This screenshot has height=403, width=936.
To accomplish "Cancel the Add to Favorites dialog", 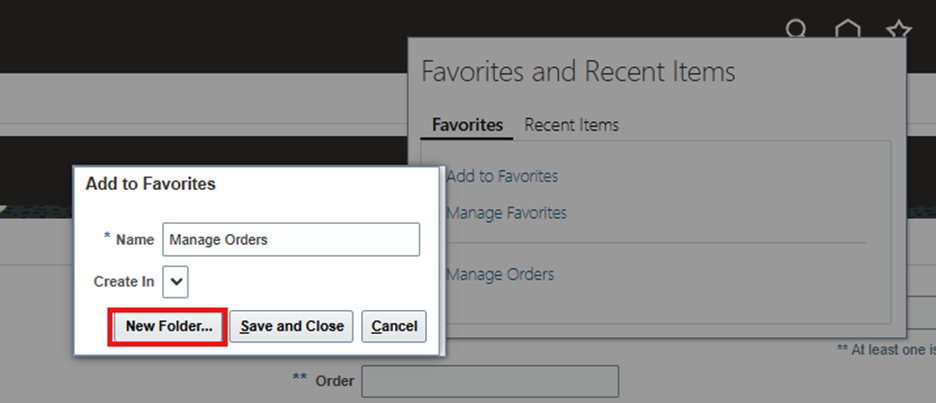I will pos(394,326).
